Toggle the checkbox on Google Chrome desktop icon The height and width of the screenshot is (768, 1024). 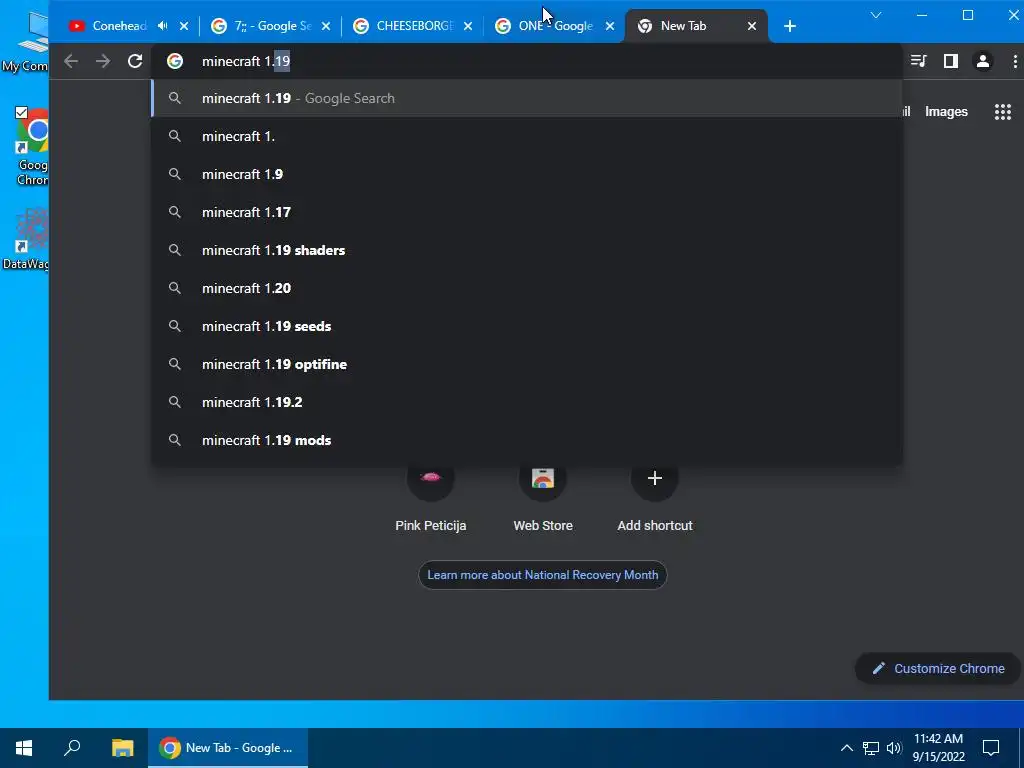[x=22, y=112]
